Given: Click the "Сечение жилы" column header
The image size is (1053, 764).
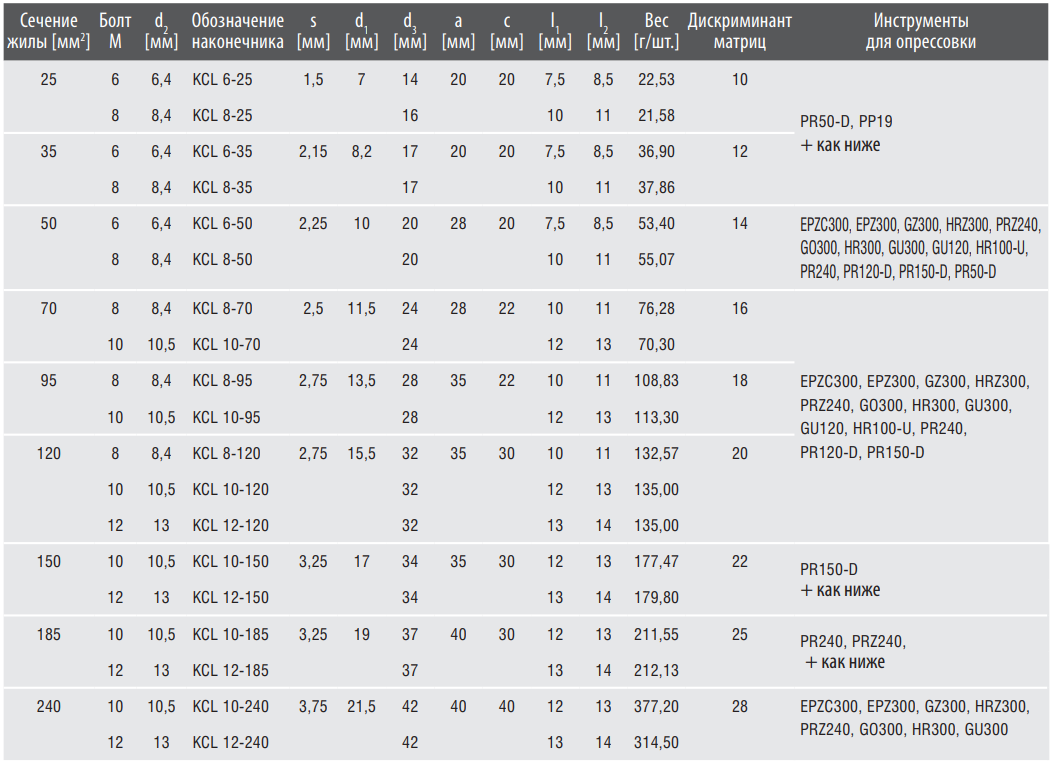Looking at the screenshot, I should pos(48,32).
